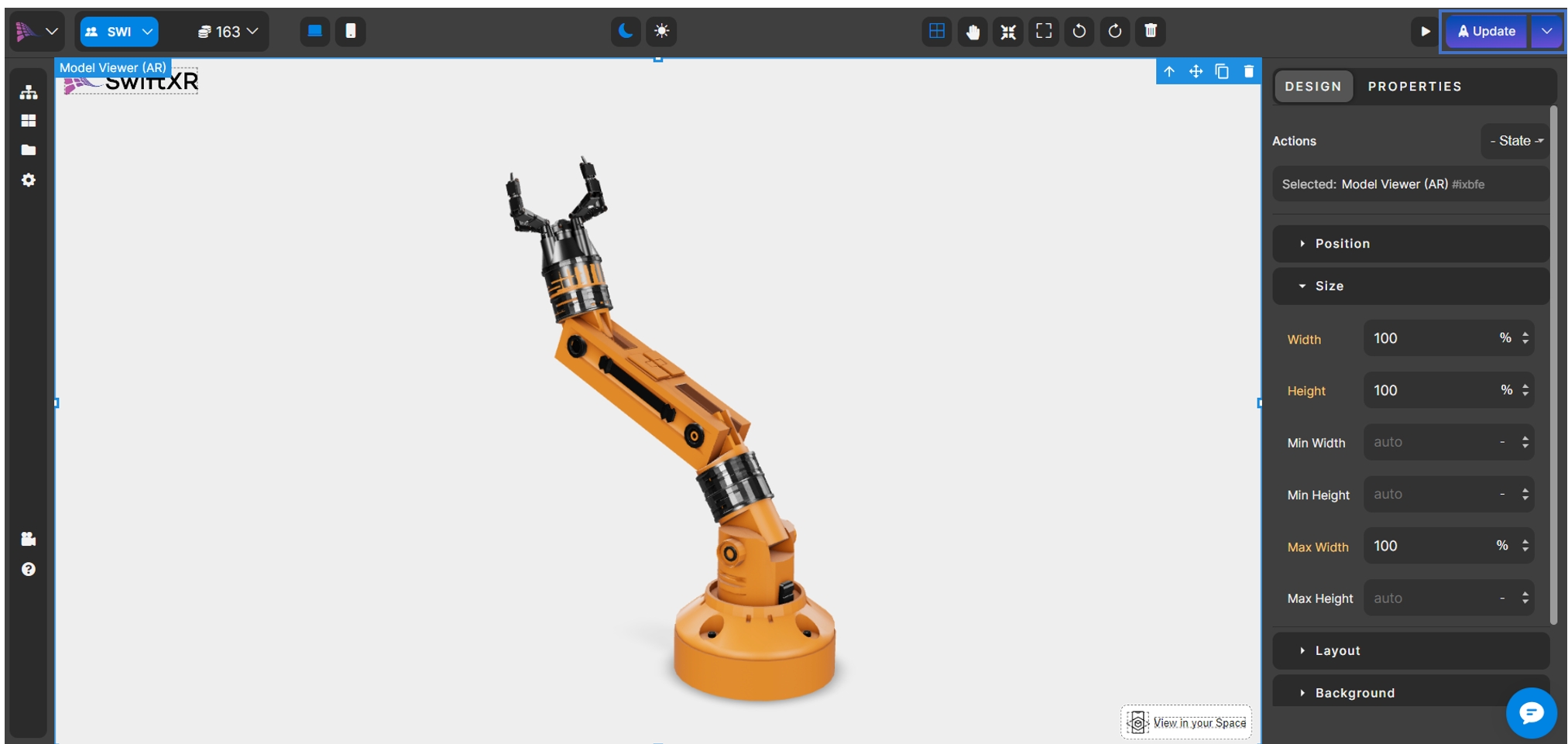Click the fullscreen icon in top toolbar
1568x744 pixels.
coord(1044,32)
